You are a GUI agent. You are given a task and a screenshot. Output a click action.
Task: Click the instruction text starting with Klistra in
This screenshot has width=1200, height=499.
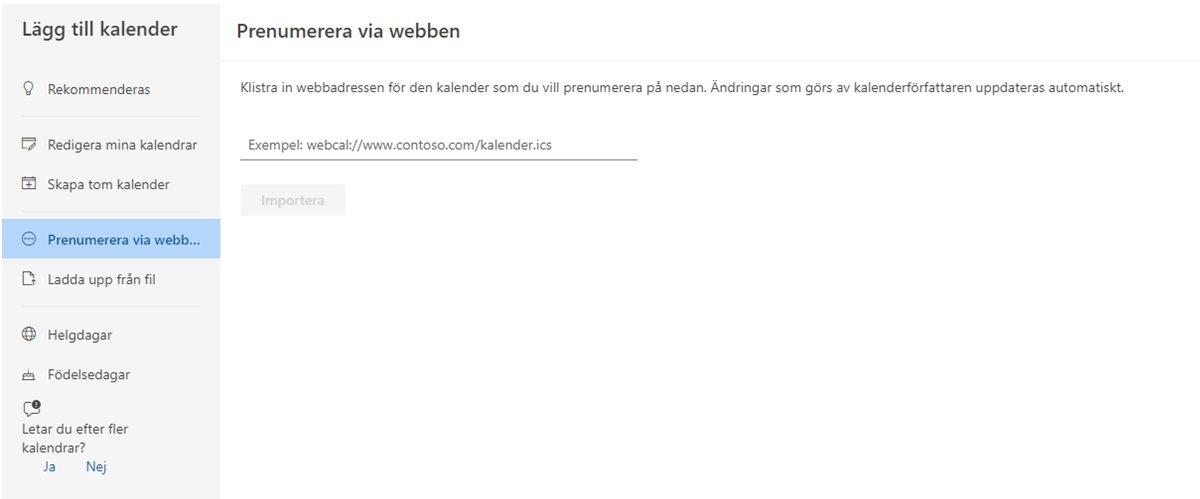(682, 88)
